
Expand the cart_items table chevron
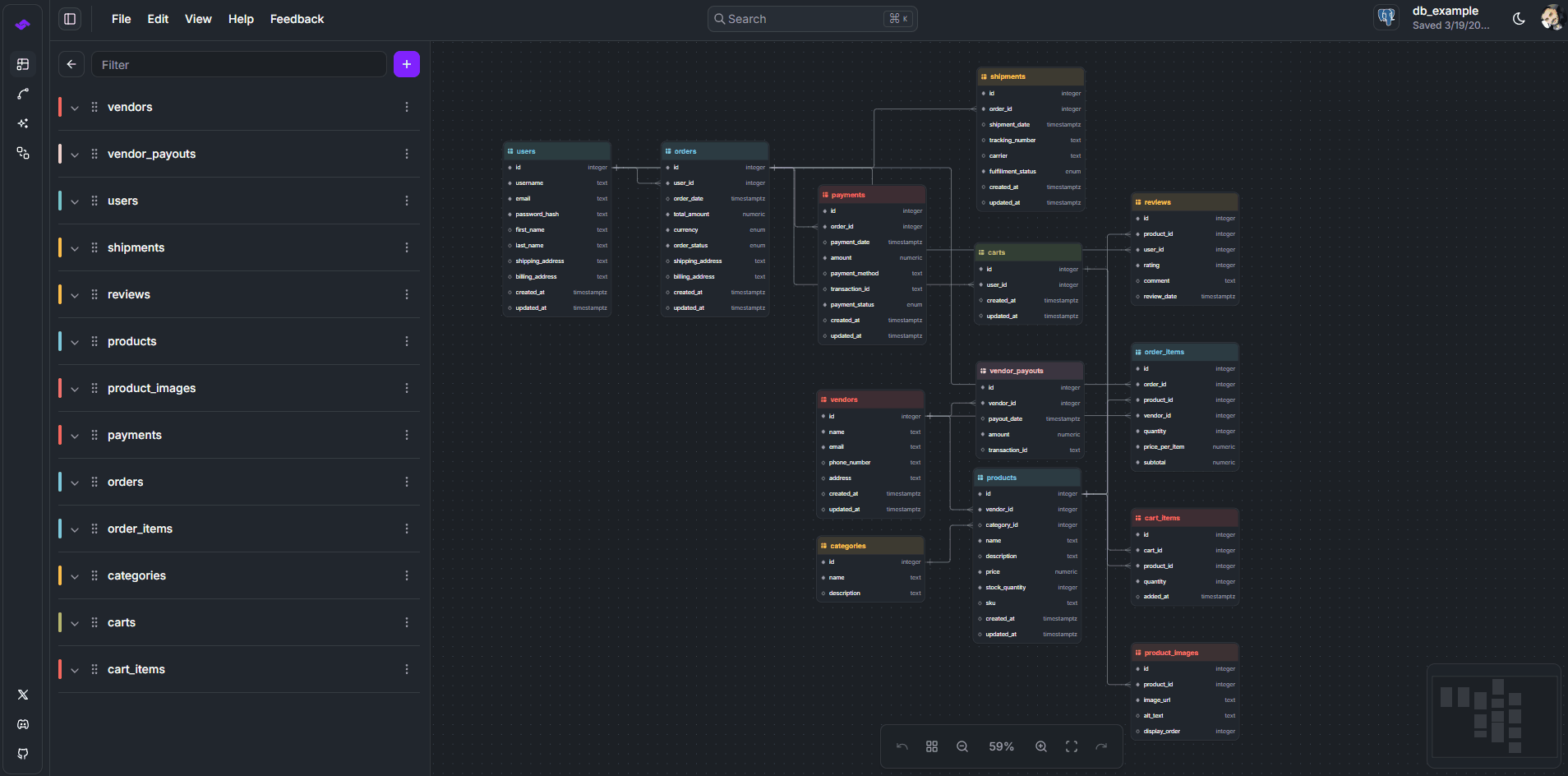[x=75, y=670]
